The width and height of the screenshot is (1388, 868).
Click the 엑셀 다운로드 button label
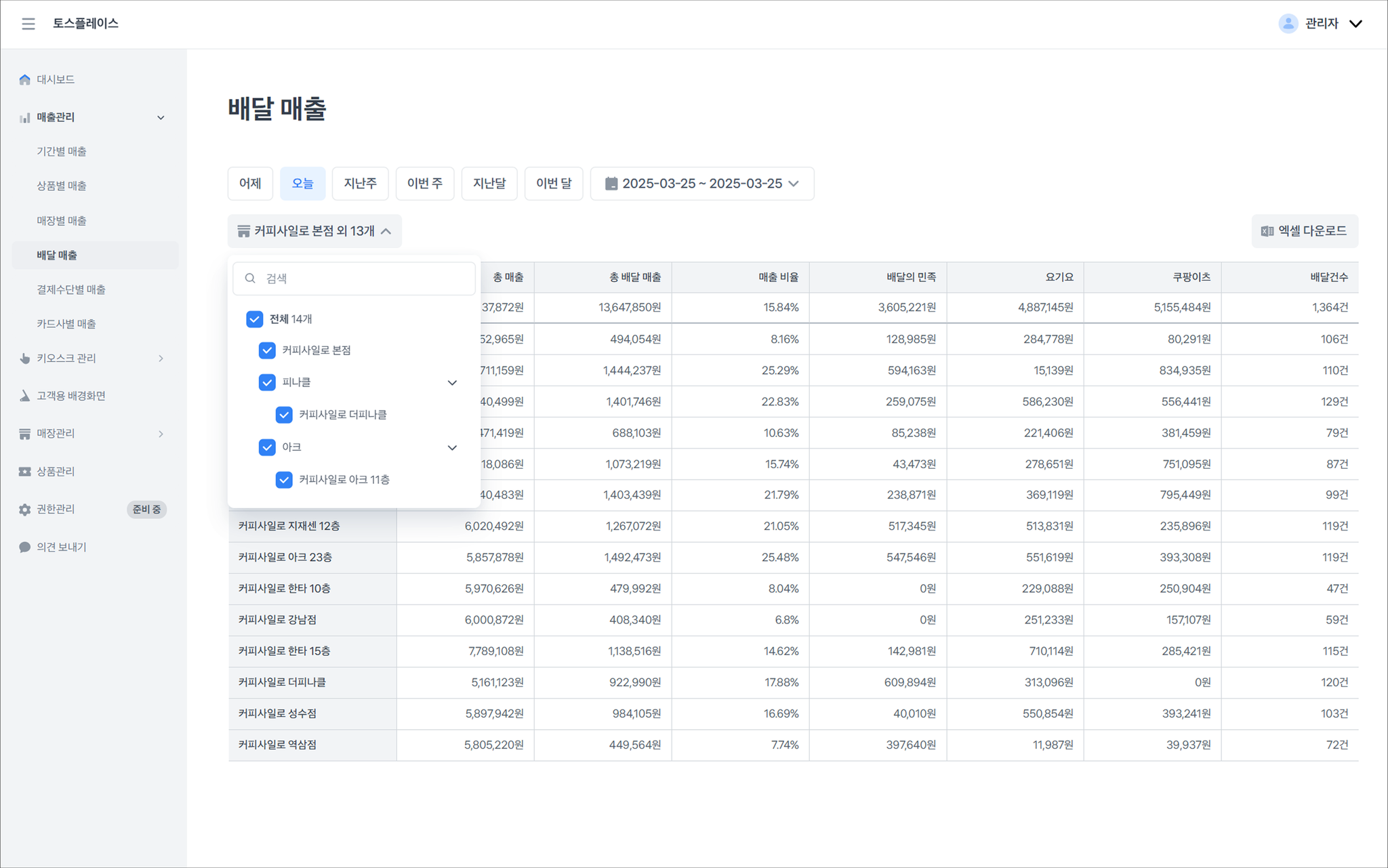[1312, 231]
